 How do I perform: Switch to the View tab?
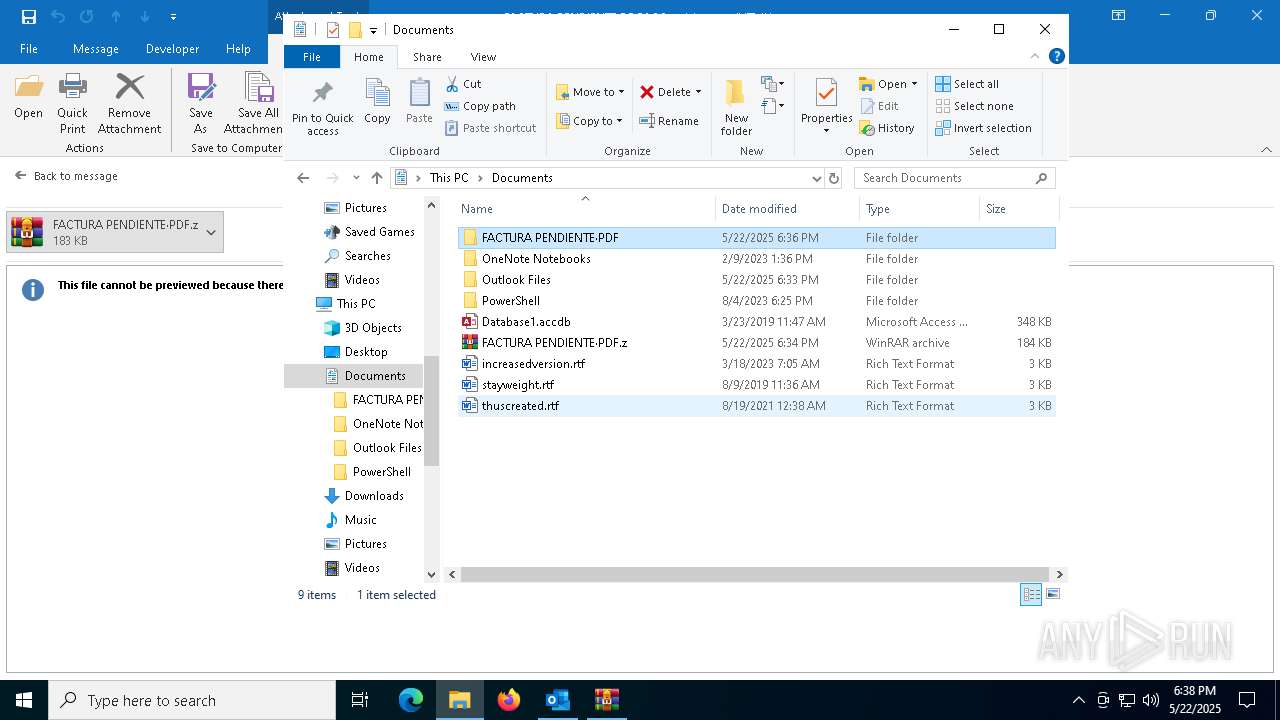pyautogui.click(x=483, y=57)
